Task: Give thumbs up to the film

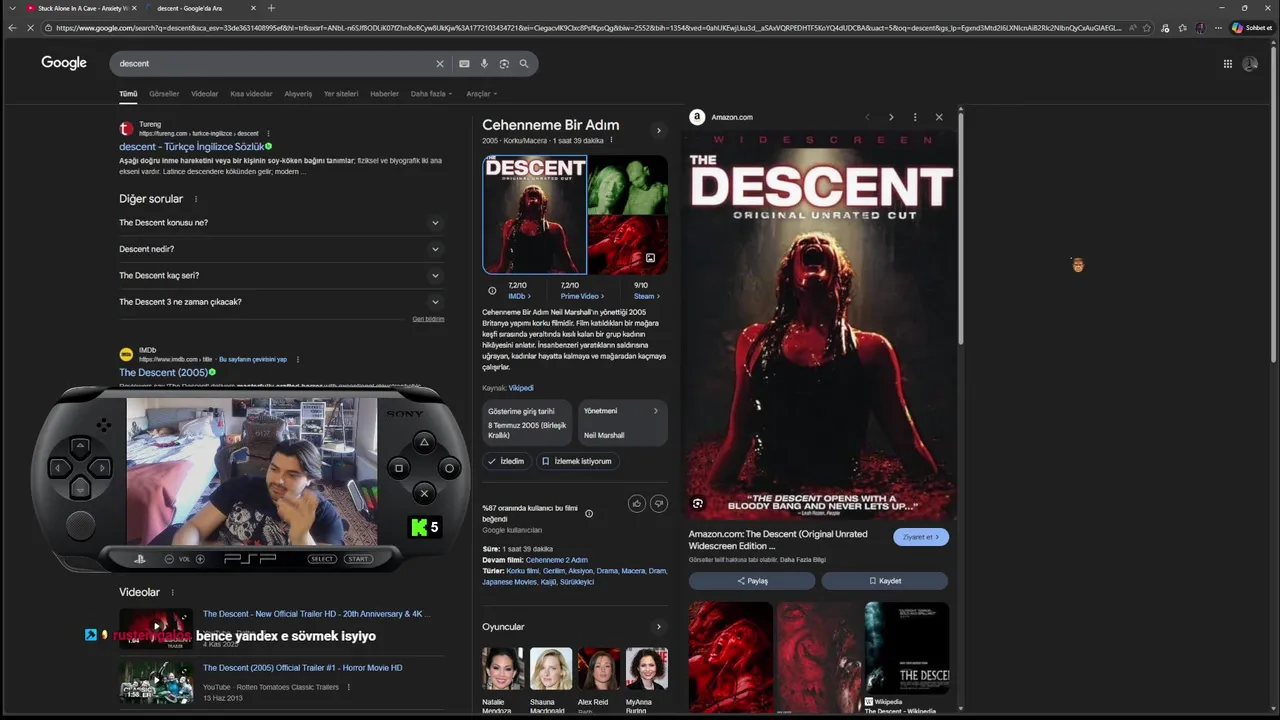Action: click(x=637, y=503)
